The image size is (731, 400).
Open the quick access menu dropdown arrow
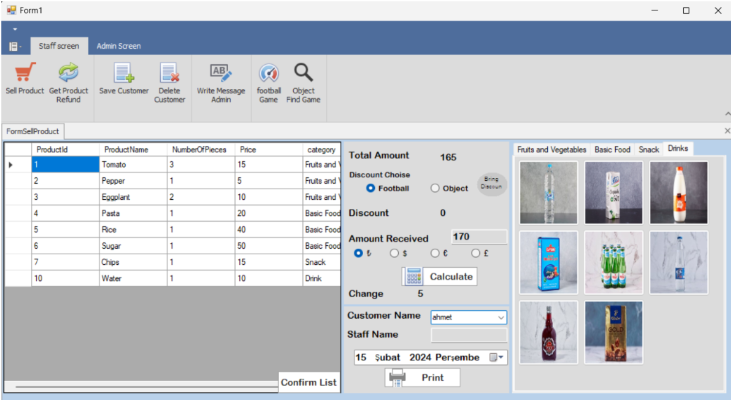pos(15,29)
